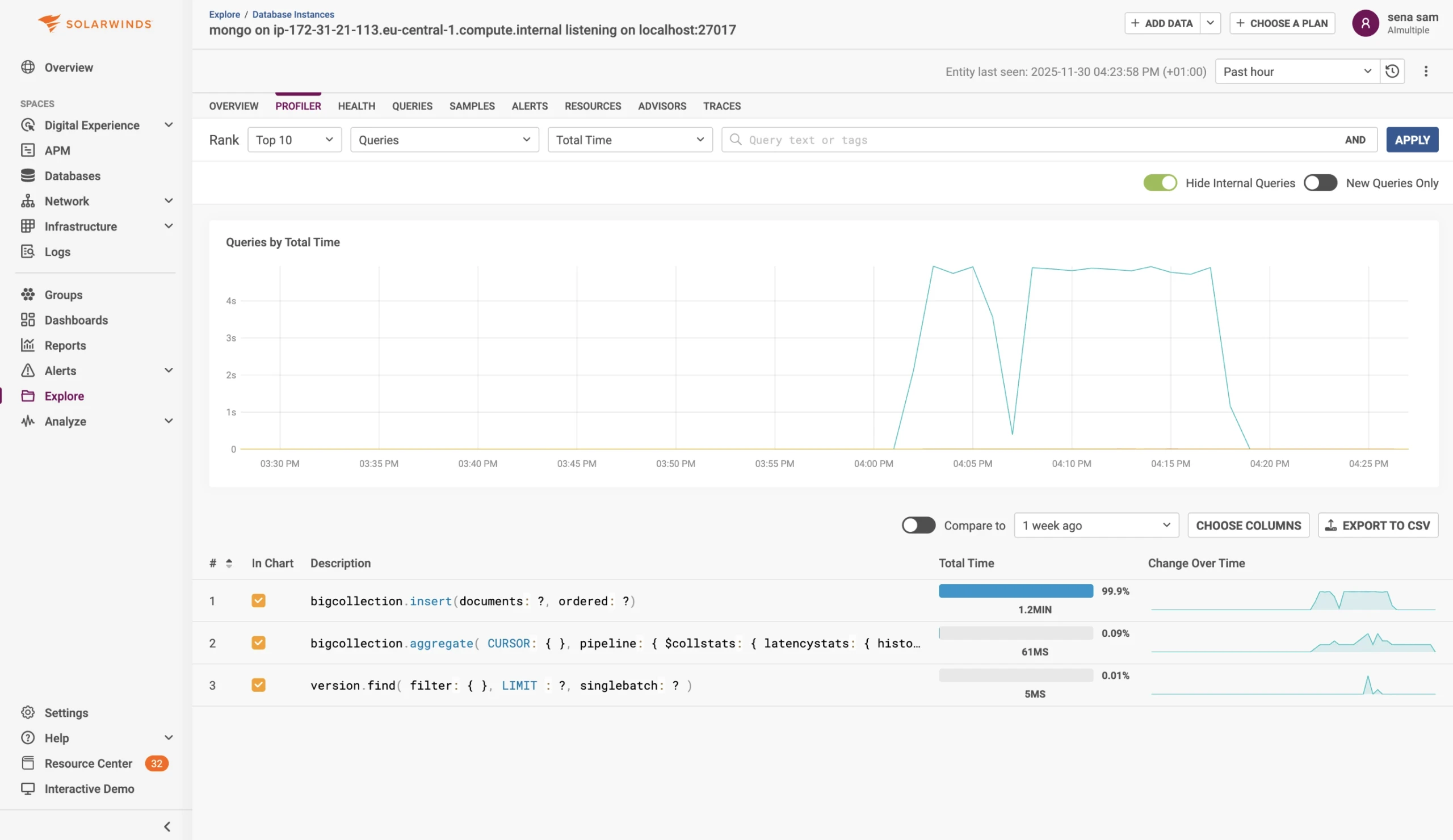This screenshot has width=1453, height=840.
Task: Click the 99.9% Total Time bar
Action: pos(1016,591)
